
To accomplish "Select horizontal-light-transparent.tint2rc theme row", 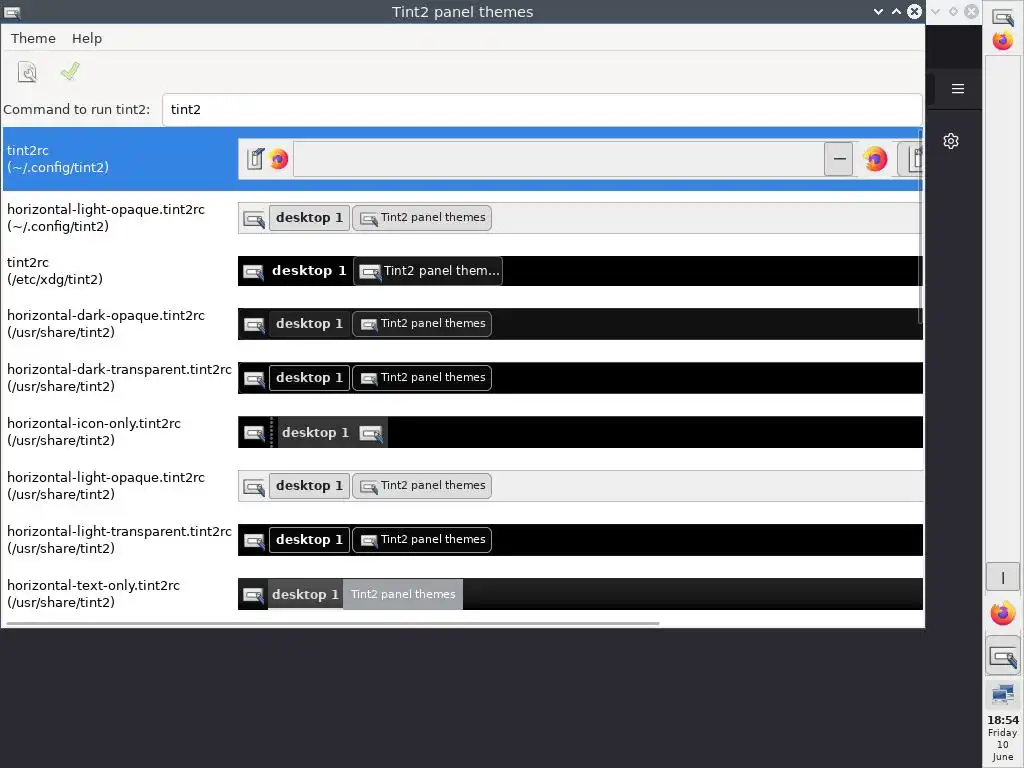I will coord(460,540).
